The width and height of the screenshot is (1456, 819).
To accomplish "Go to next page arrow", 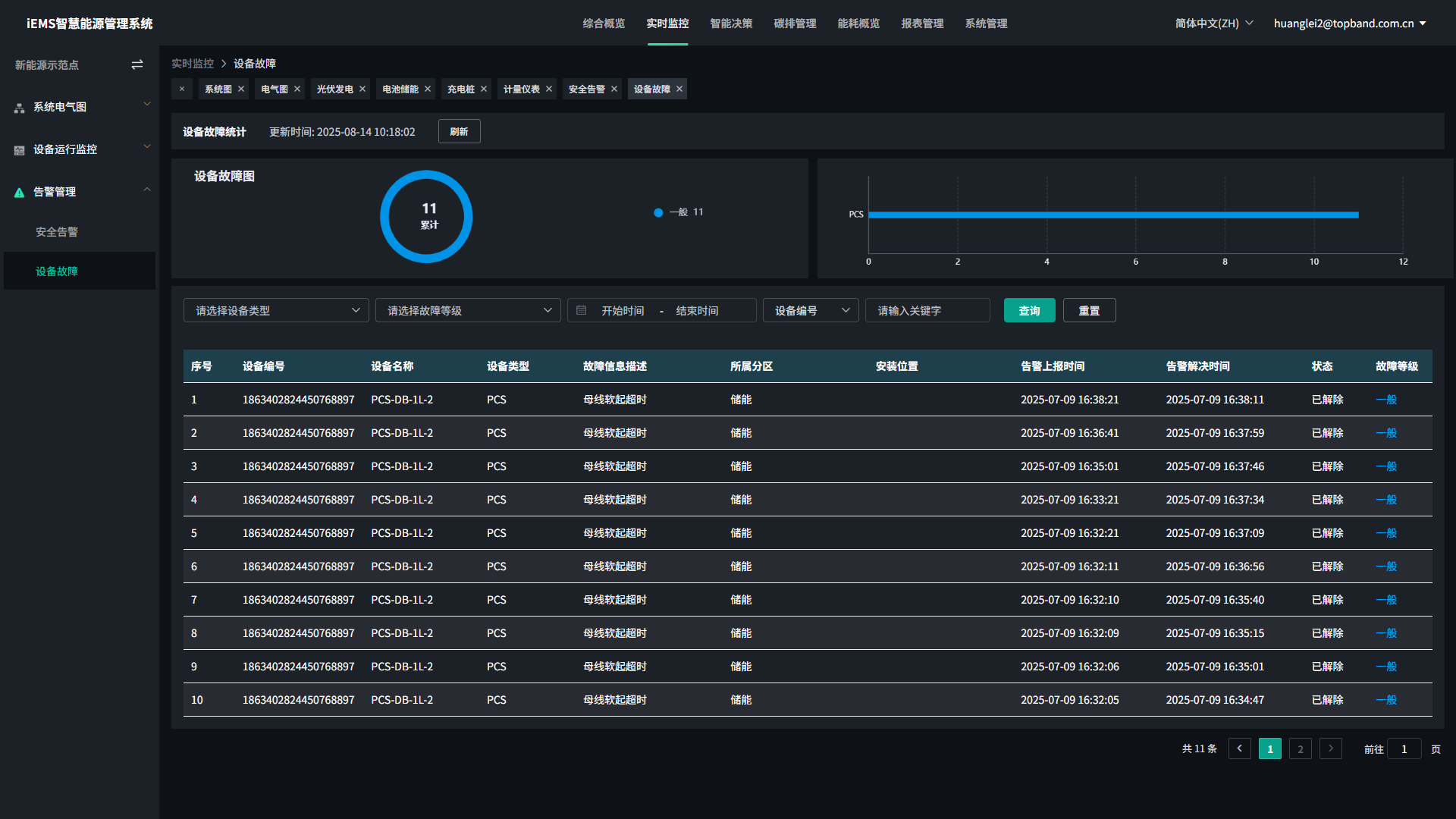I will (1330, 748).
